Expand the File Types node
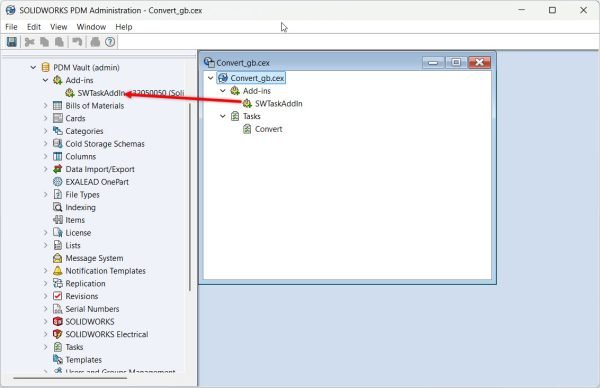 coord(45,194)
